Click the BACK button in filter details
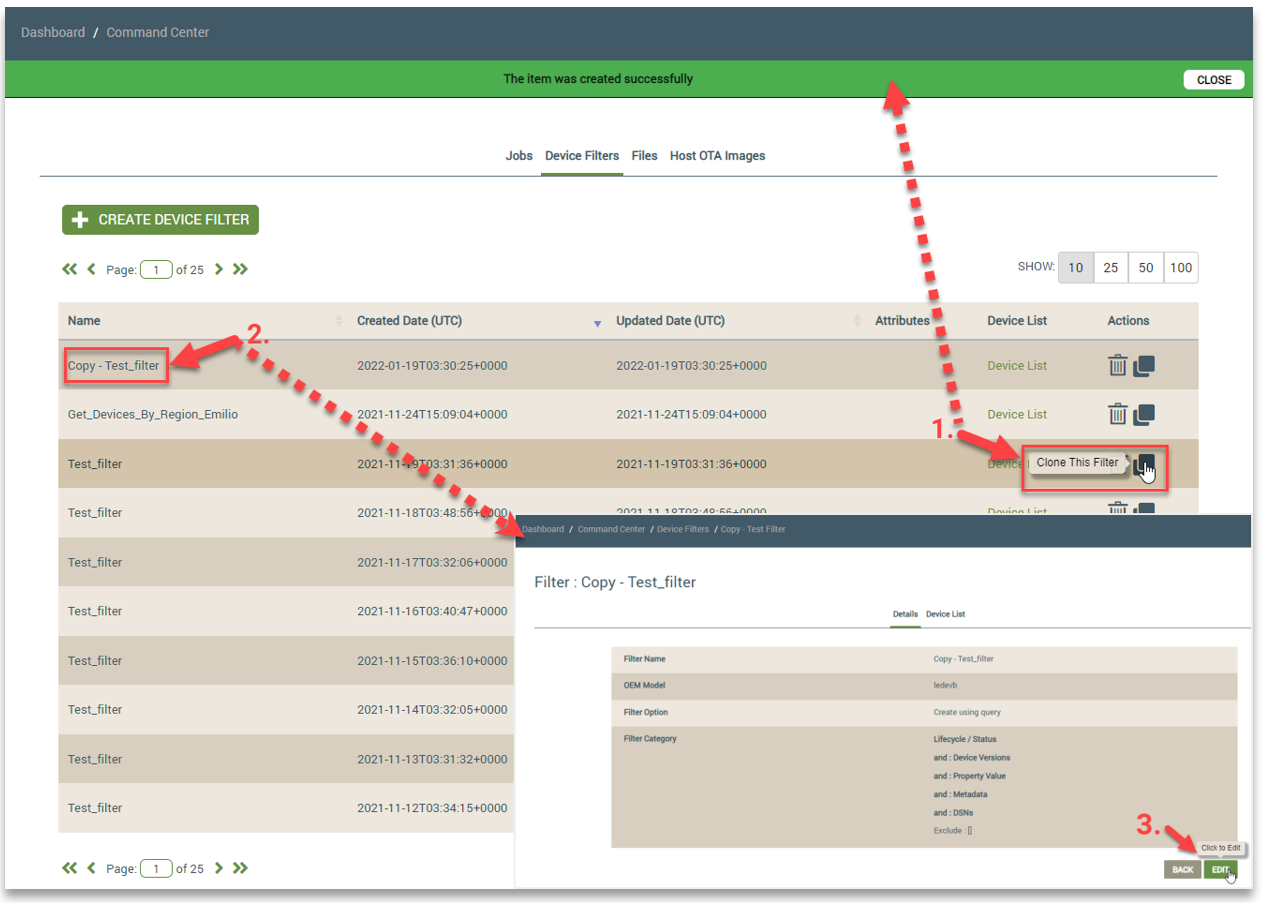The height and width of the screenshot is (903, 1262). [1182, 870]
